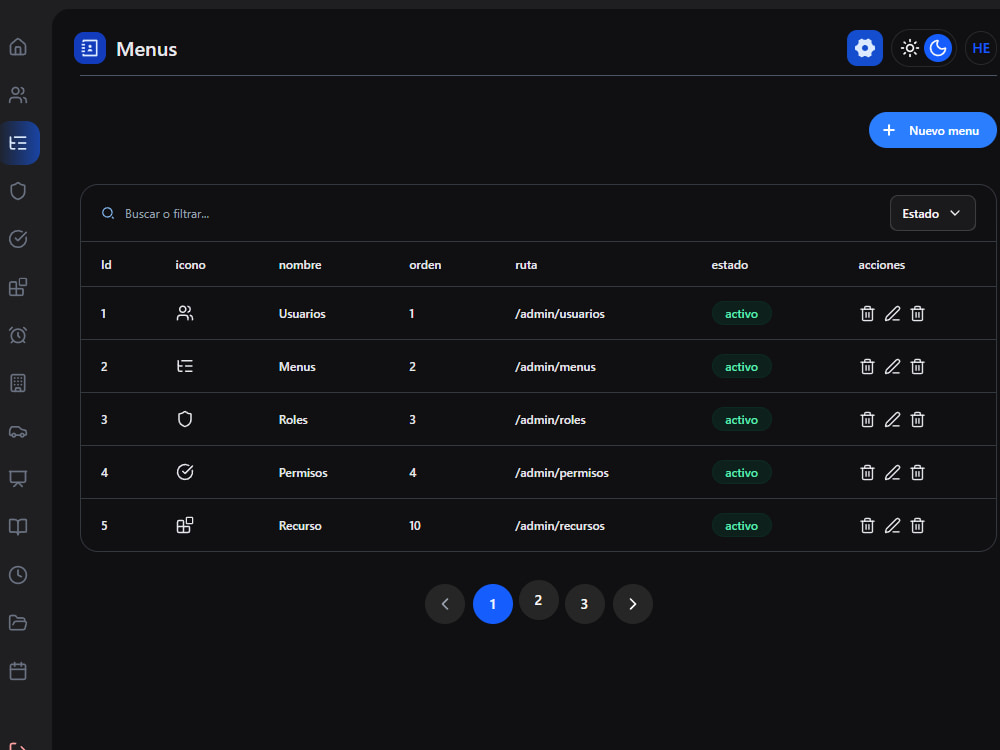This screenshot has height=750, width=1000.
Task: Edit the Recurso row with pencil icon
Action: [892, 526]
